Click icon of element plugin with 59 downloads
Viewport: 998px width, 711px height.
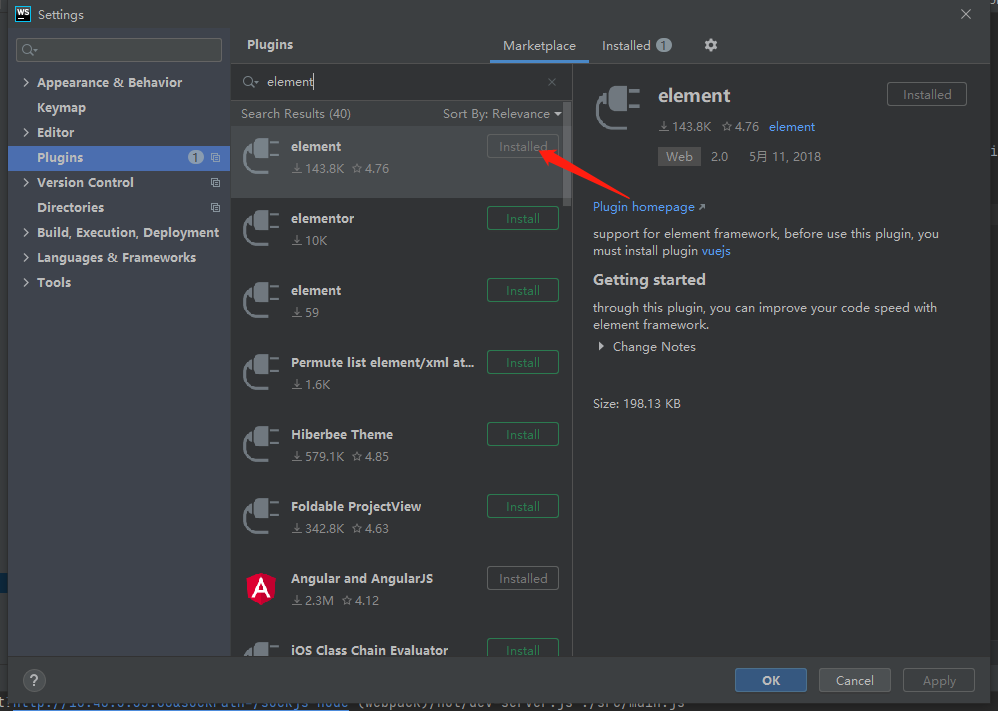pos(261,300)
